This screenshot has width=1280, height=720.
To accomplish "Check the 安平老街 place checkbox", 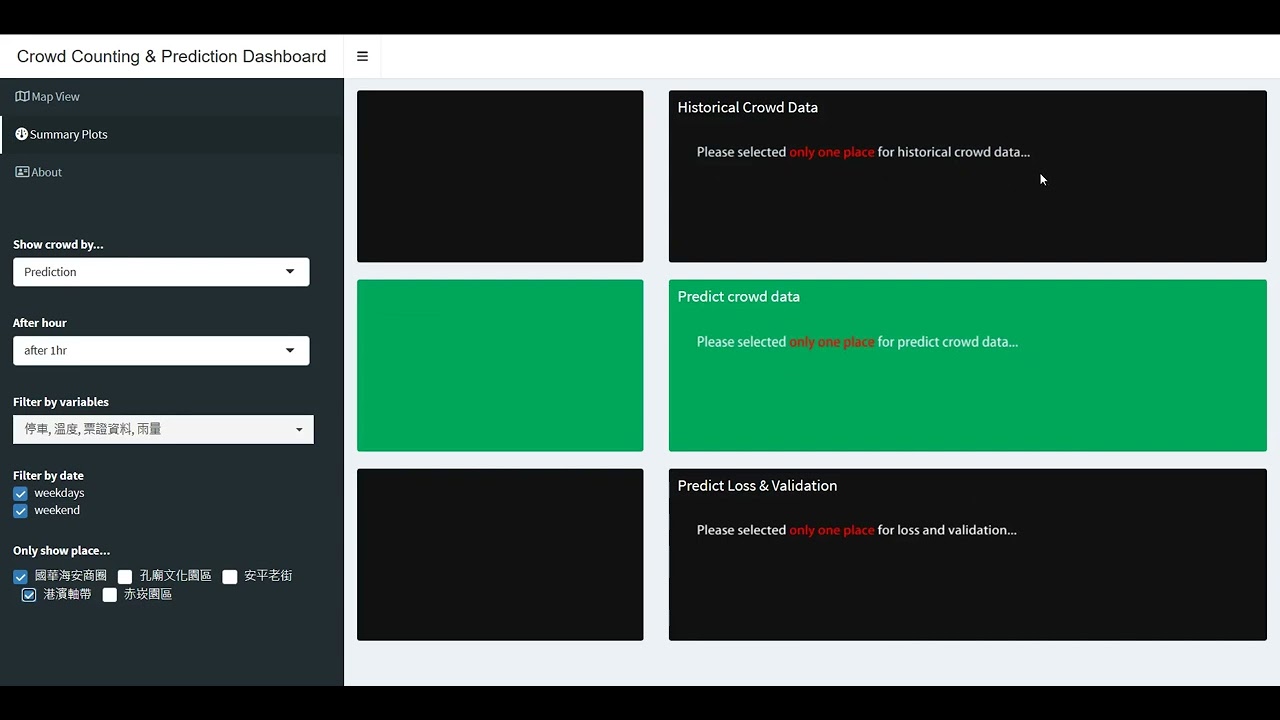I will point(230,577).
